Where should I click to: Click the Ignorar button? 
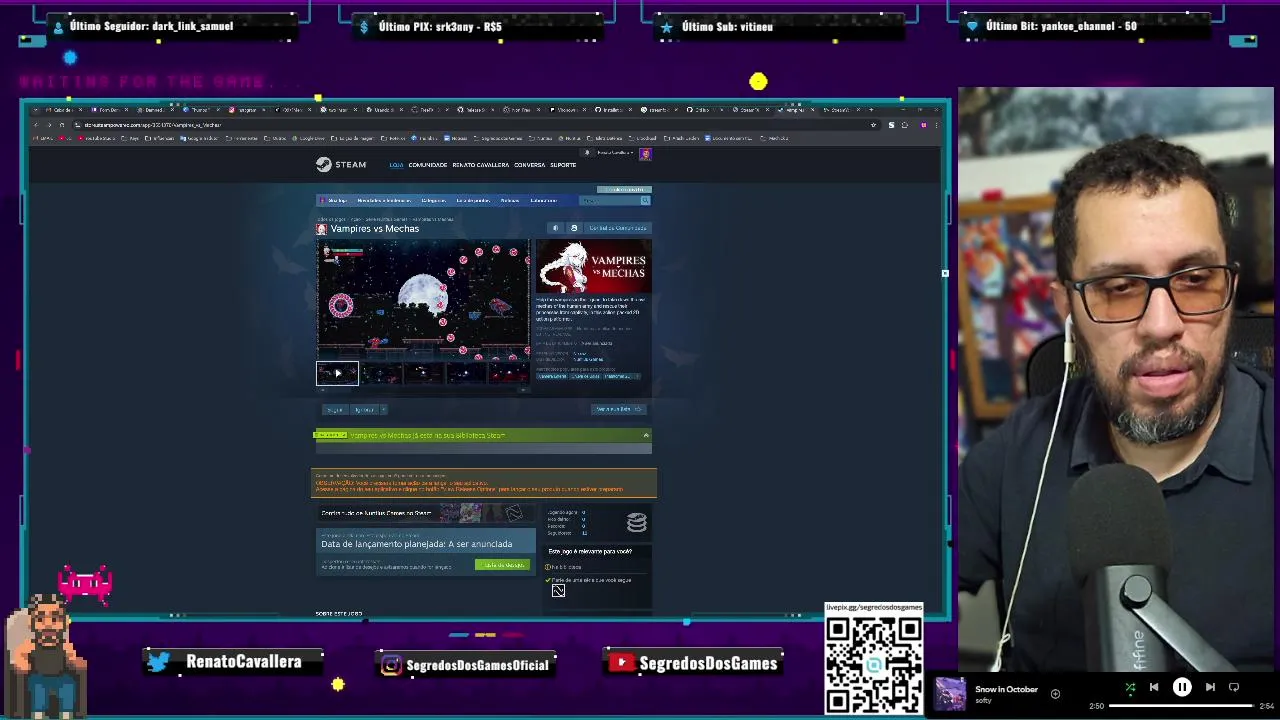coord(364,409)
